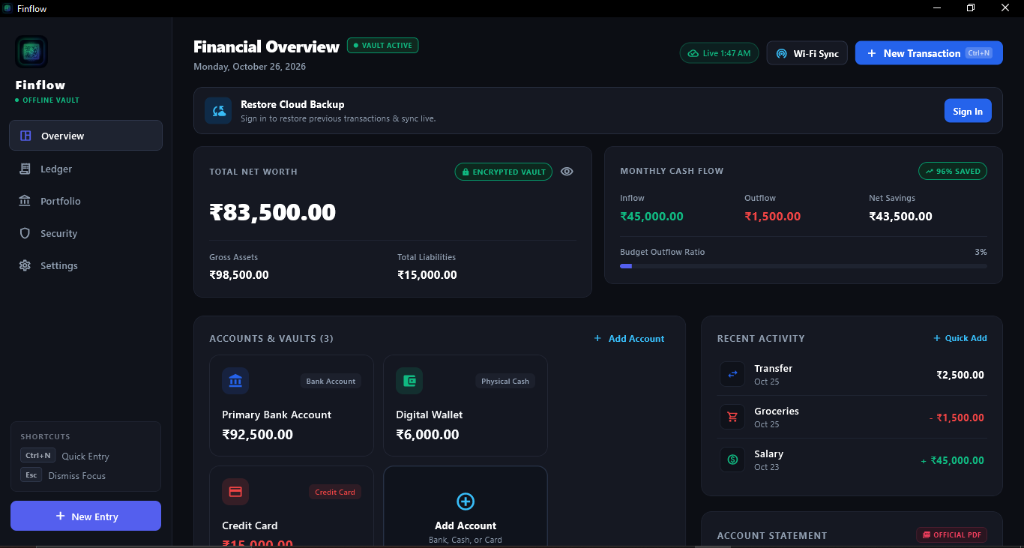Select the Transfer ₹2,500.00 activity row
Screen dimensions: 1024x548
click(852, 374)
